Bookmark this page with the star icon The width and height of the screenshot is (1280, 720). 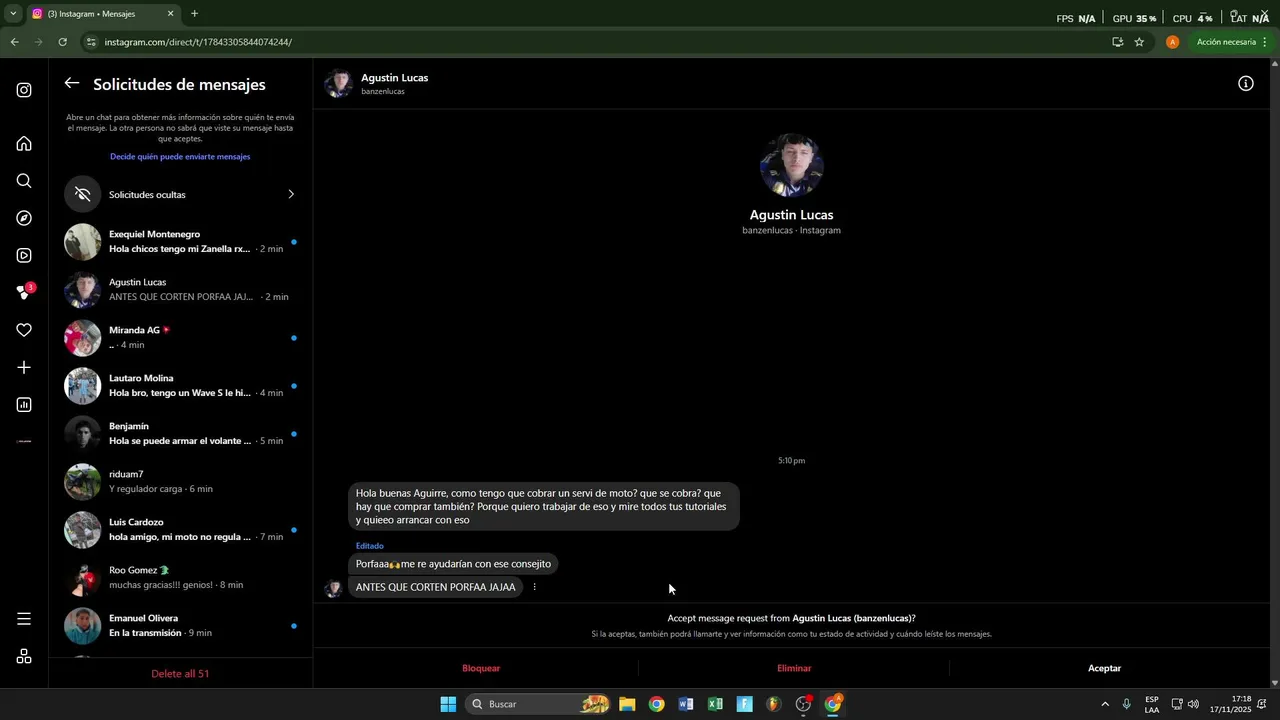(1139, 42)
